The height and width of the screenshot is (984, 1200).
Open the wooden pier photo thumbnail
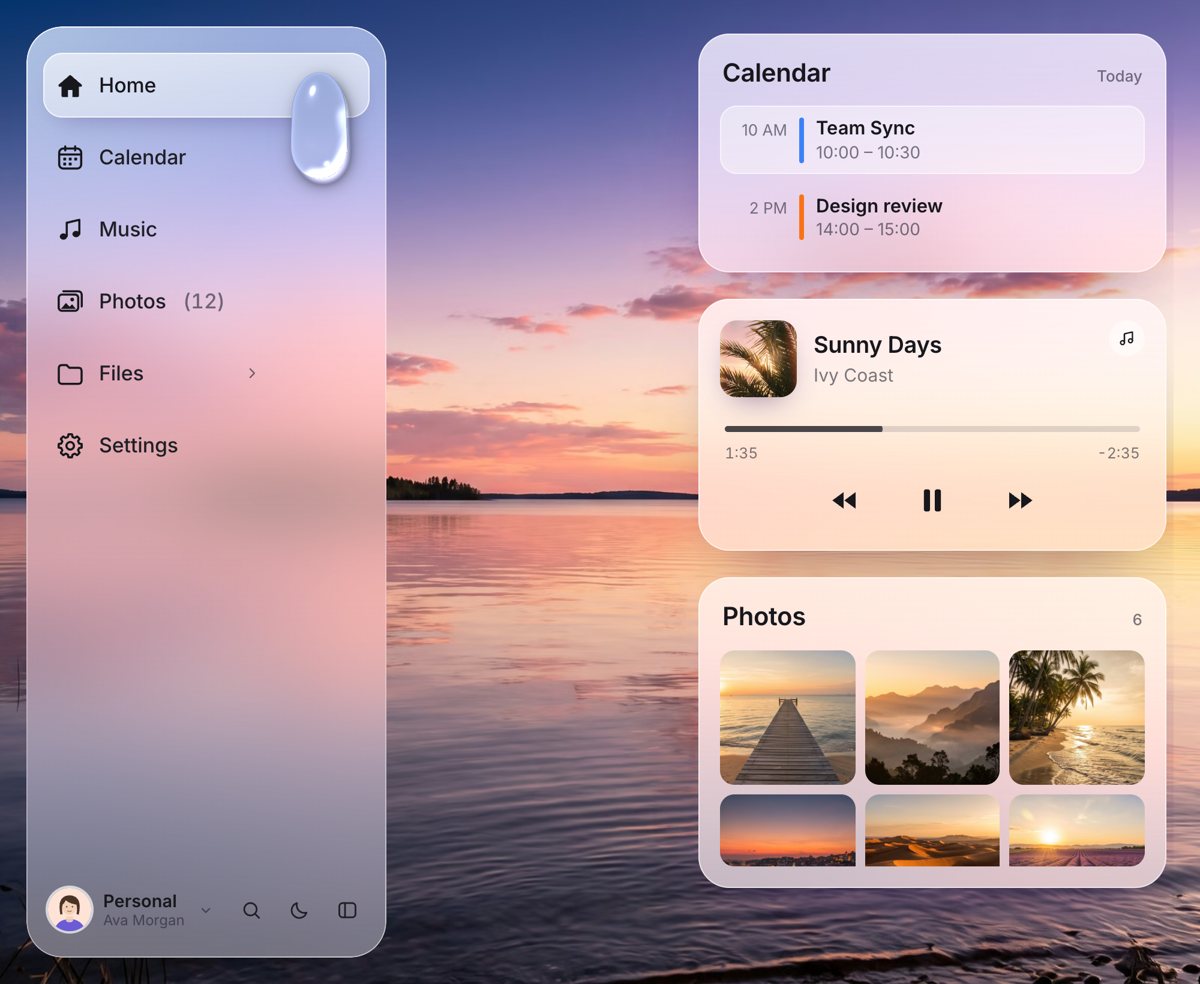(788, 717)
